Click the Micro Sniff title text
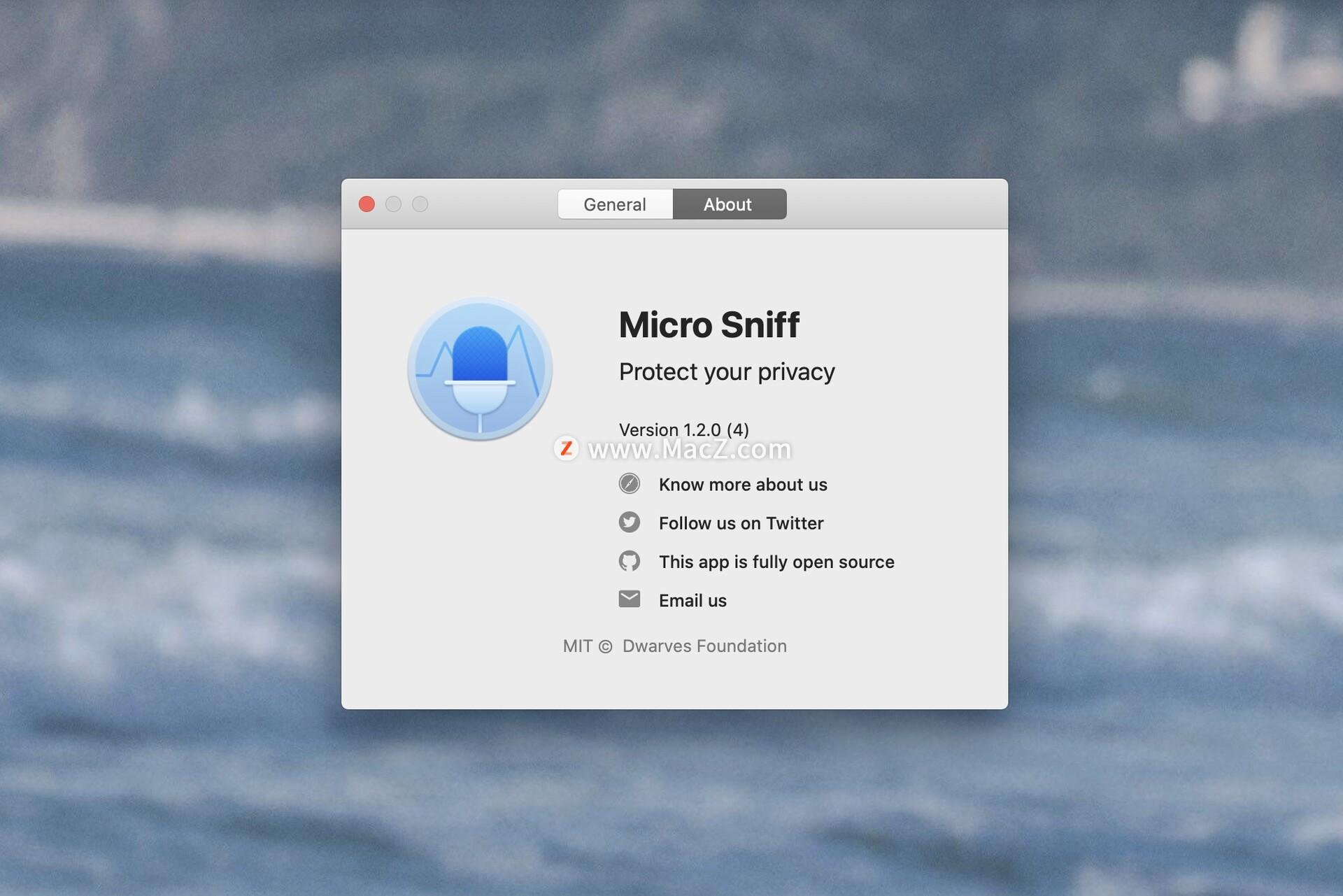Image resolution: width=1343 pixels, height=896 pixels. coord(709,325)
